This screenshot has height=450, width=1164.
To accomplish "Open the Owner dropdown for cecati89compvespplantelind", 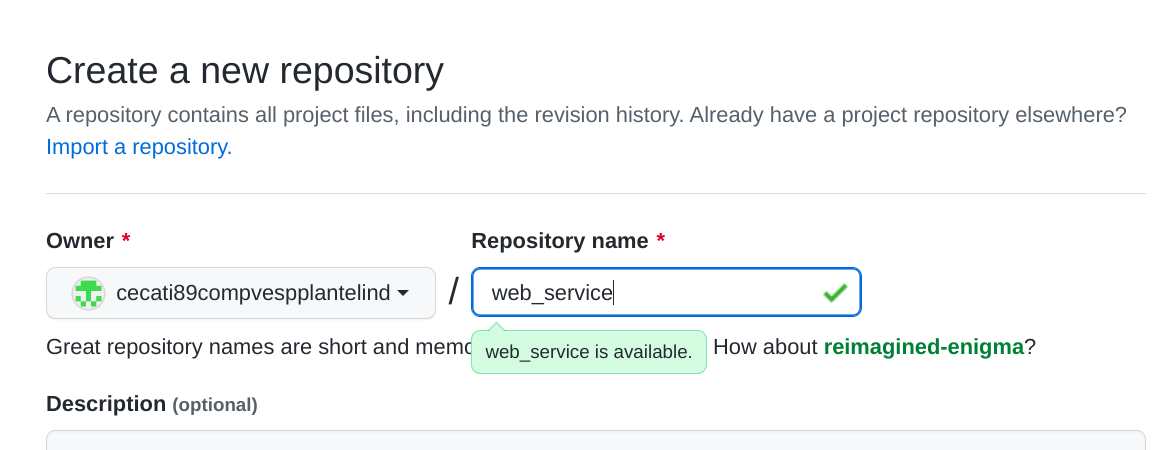I will click(240, 293).
